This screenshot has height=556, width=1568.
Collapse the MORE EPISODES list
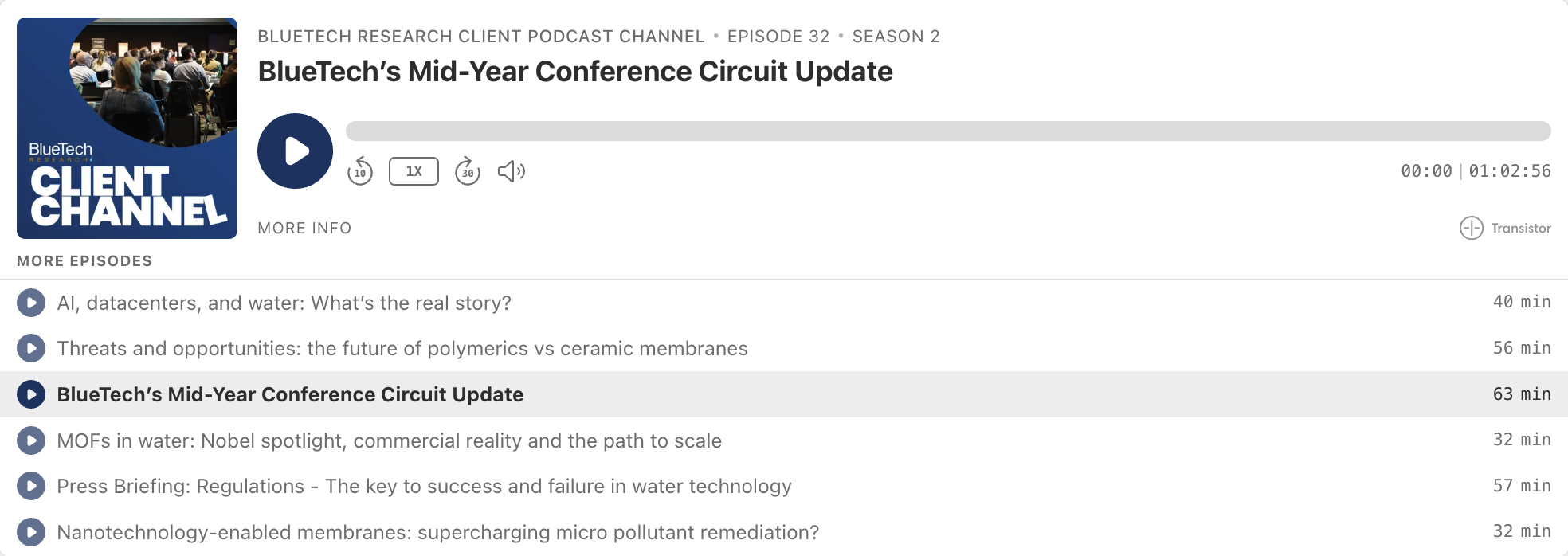(x=84, y=261)
